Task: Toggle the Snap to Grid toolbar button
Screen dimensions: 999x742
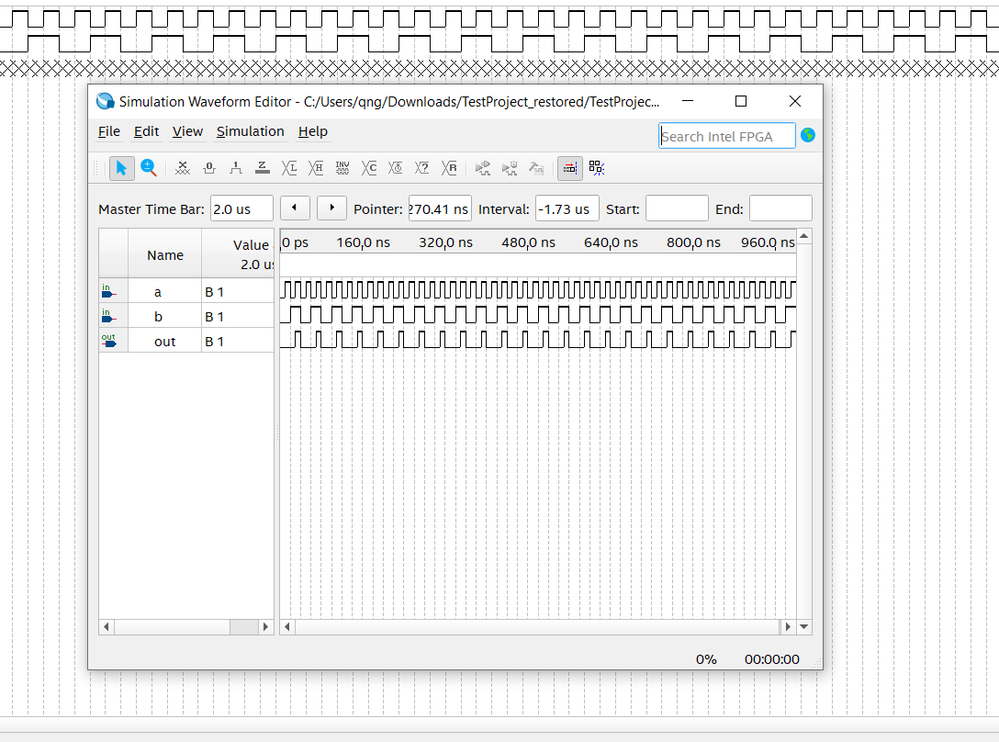Action: tap(569, 168)
